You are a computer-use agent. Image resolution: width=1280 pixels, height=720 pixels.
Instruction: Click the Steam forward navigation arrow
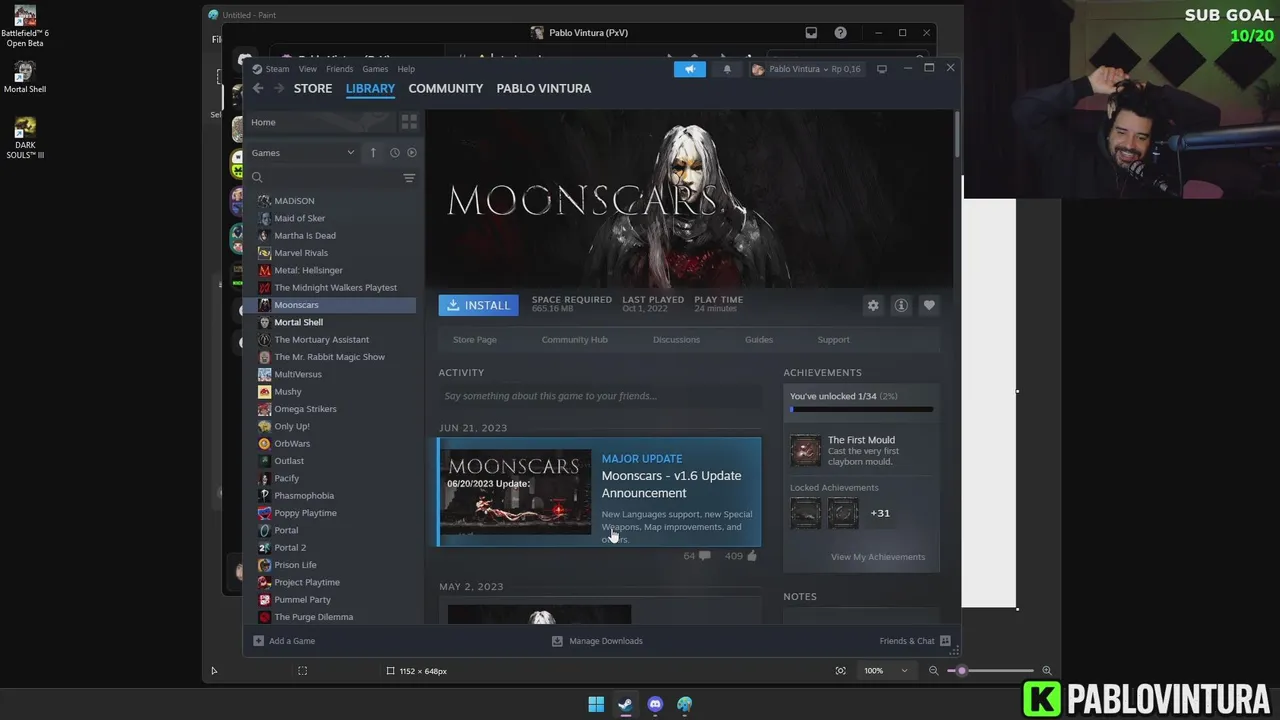pyautogui.click(x=279, y=88)
